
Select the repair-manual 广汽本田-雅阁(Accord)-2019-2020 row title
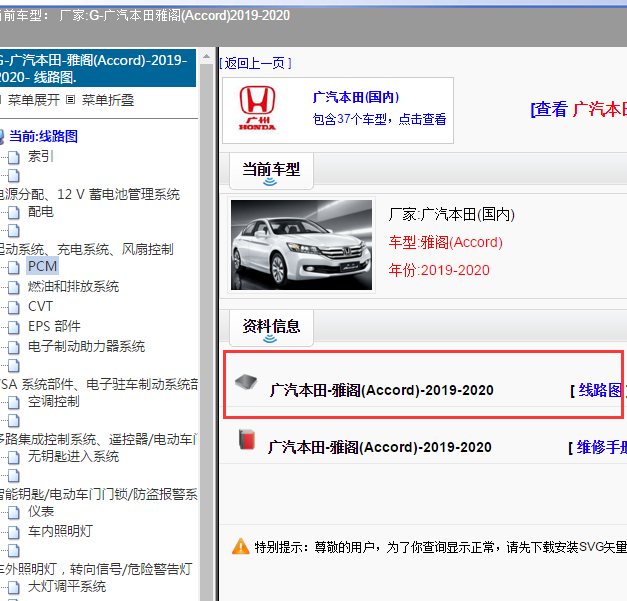tap(379, 447)
